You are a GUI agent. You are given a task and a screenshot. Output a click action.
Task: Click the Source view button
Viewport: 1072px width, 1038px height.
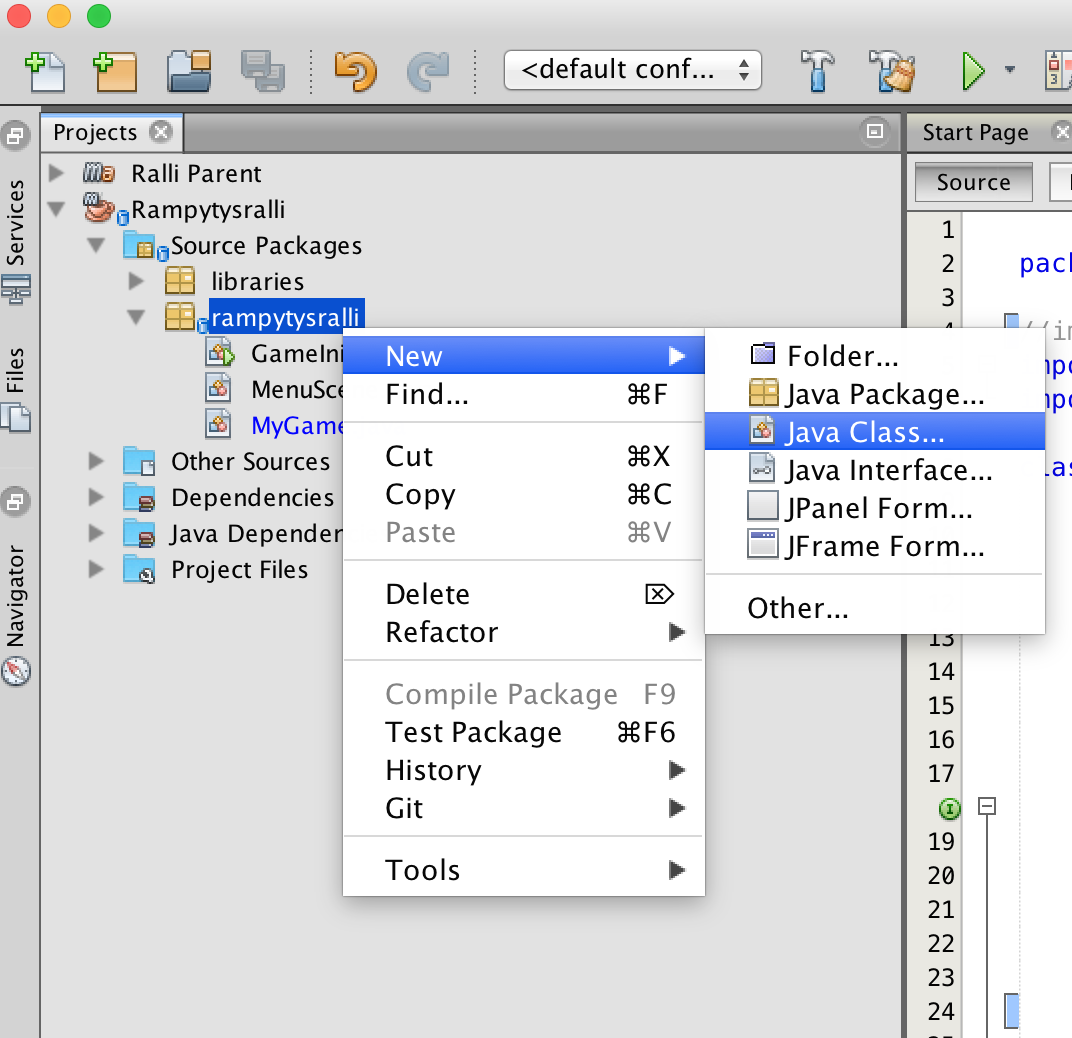point(974,183)
